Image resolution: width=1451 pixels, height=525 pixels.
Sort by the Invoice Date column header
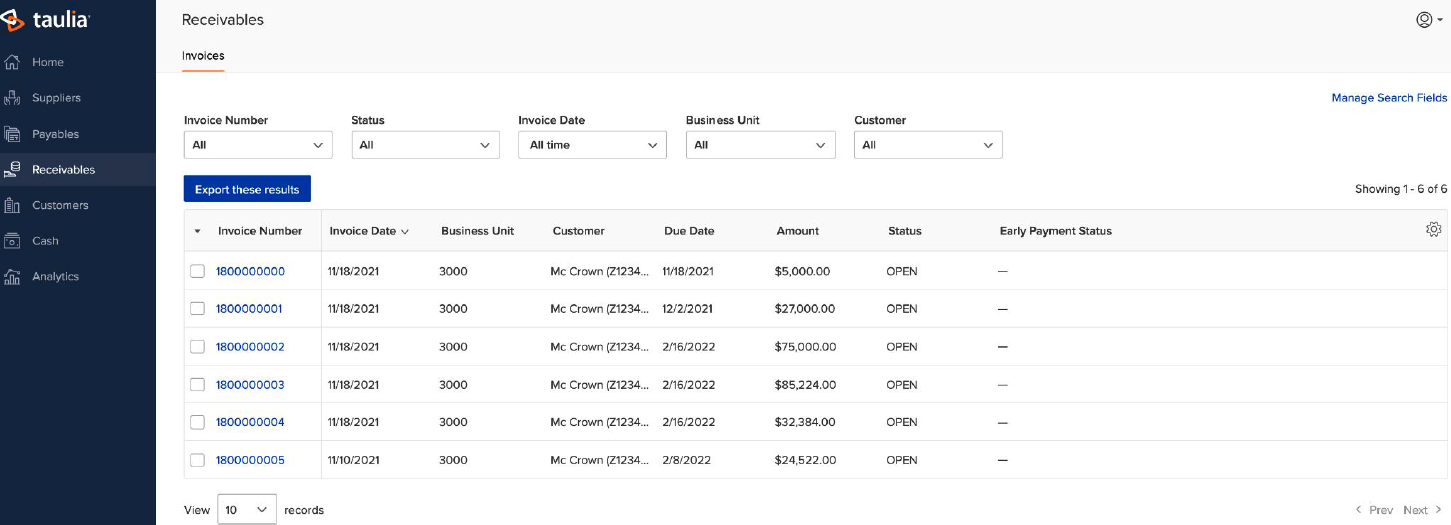click(369, 231)
